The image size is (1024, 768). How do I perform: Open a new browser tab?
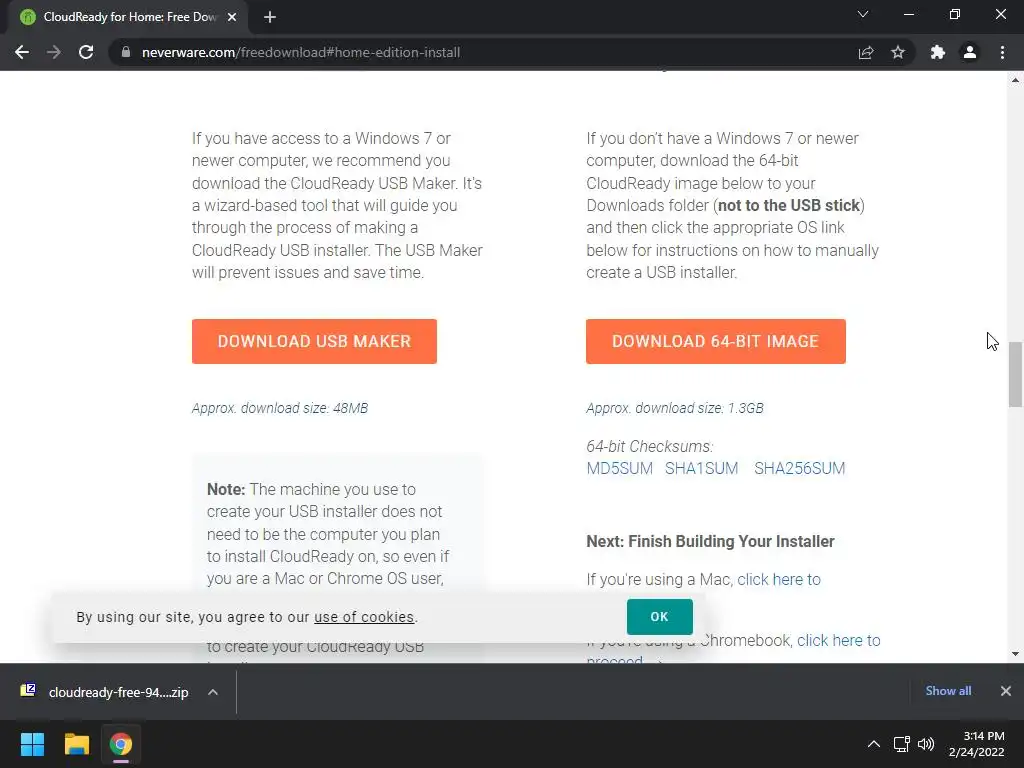270,17
